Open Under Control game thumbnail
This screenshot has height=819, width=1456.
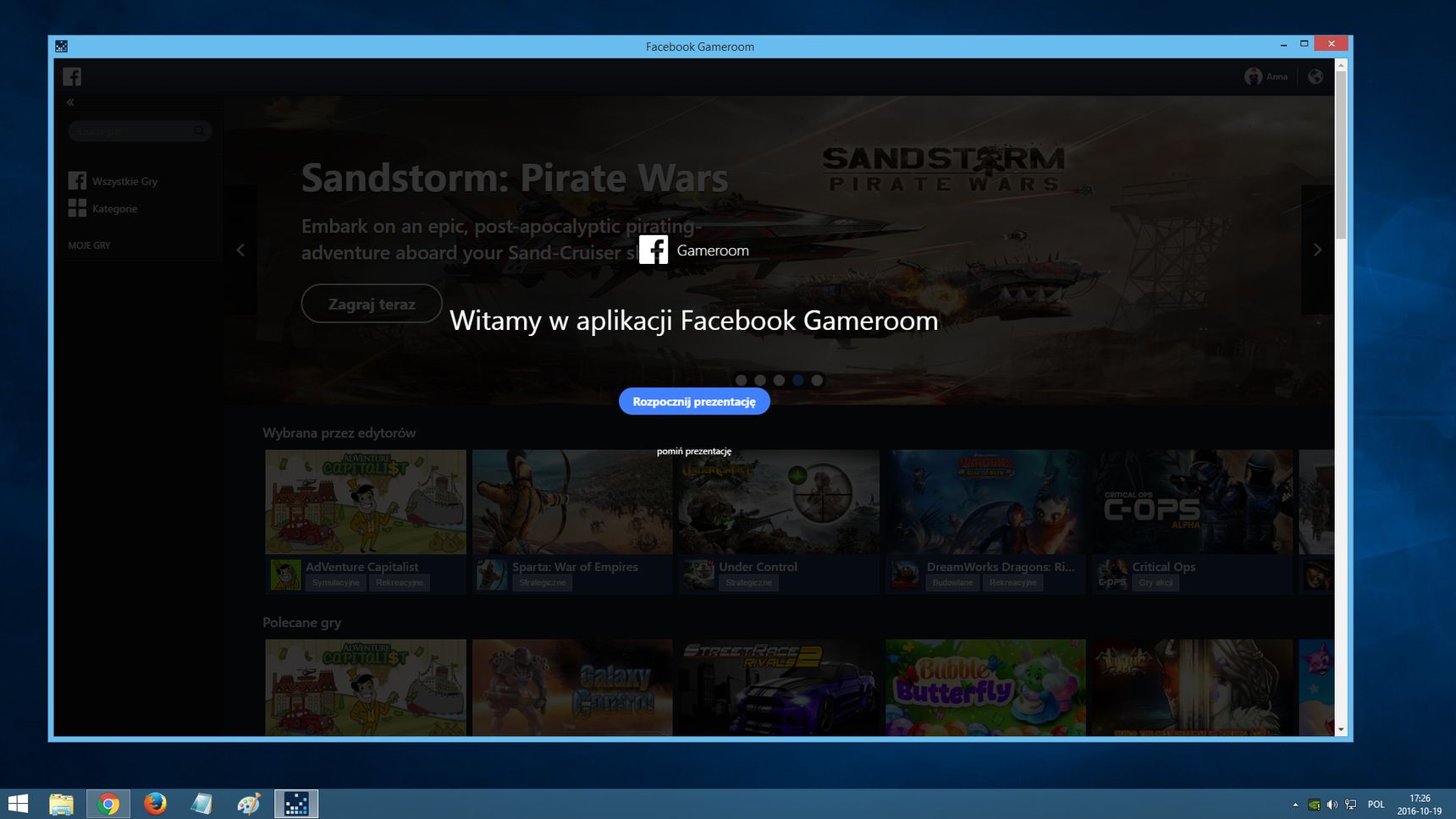pyautogui.click(x=779, y=502)
